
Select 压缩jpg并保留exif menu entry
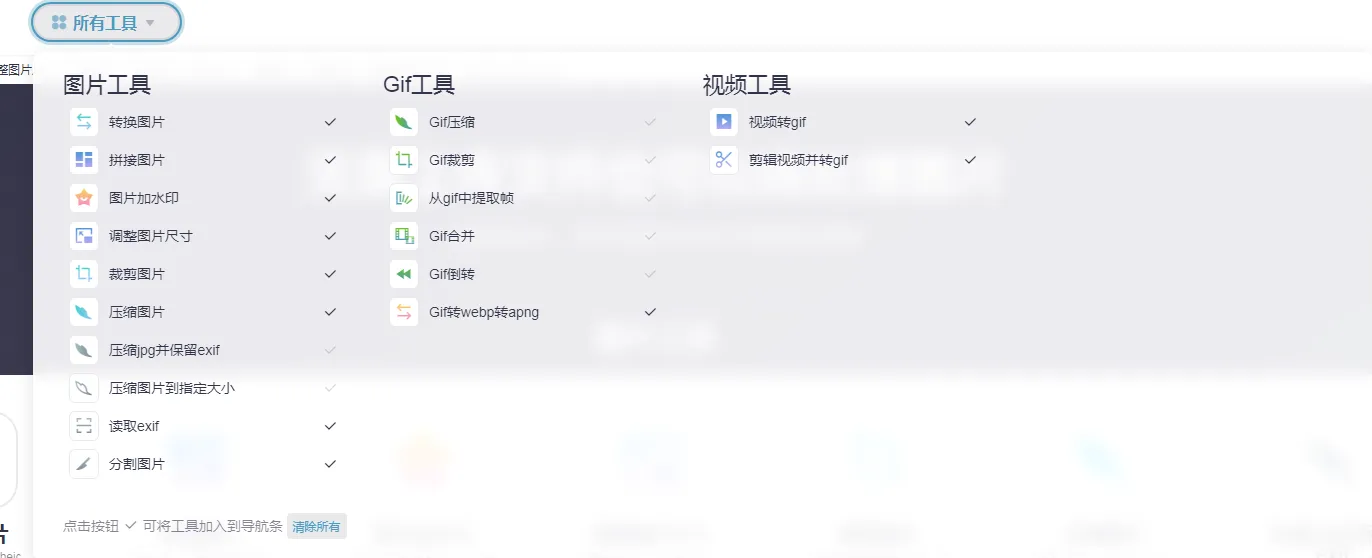[164, 350]
